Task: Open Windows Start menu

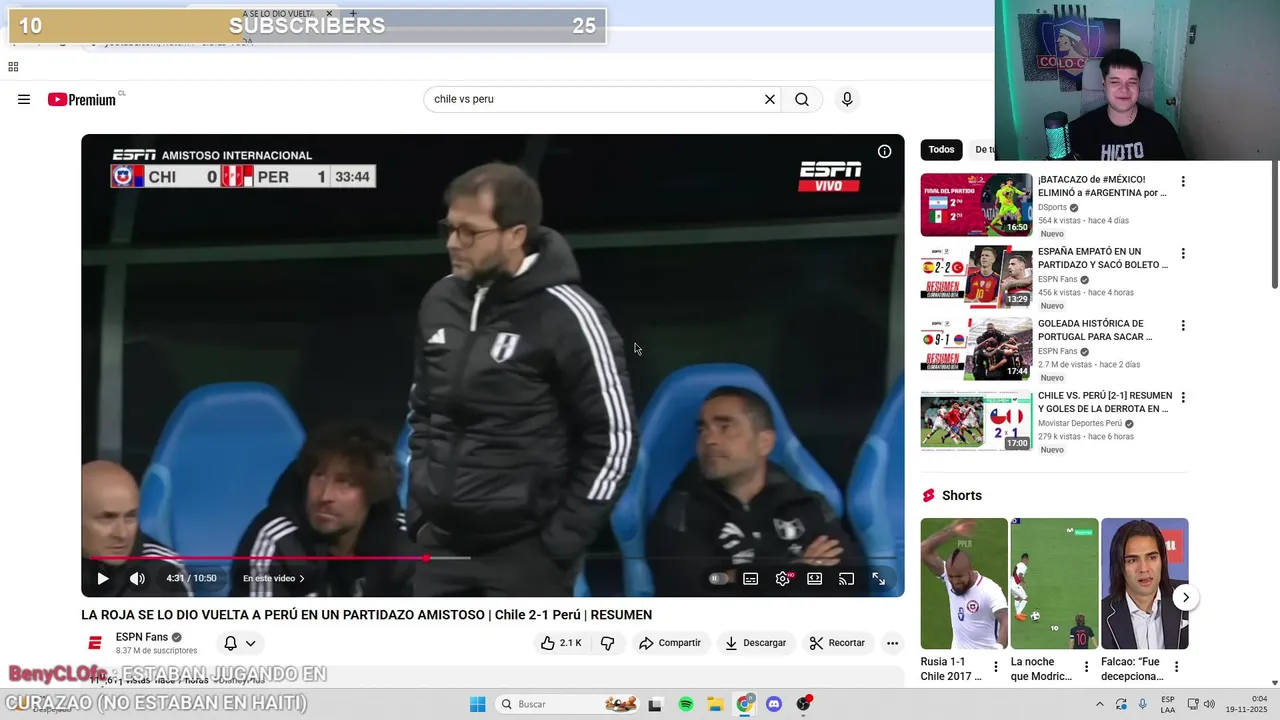Action: 477,704
